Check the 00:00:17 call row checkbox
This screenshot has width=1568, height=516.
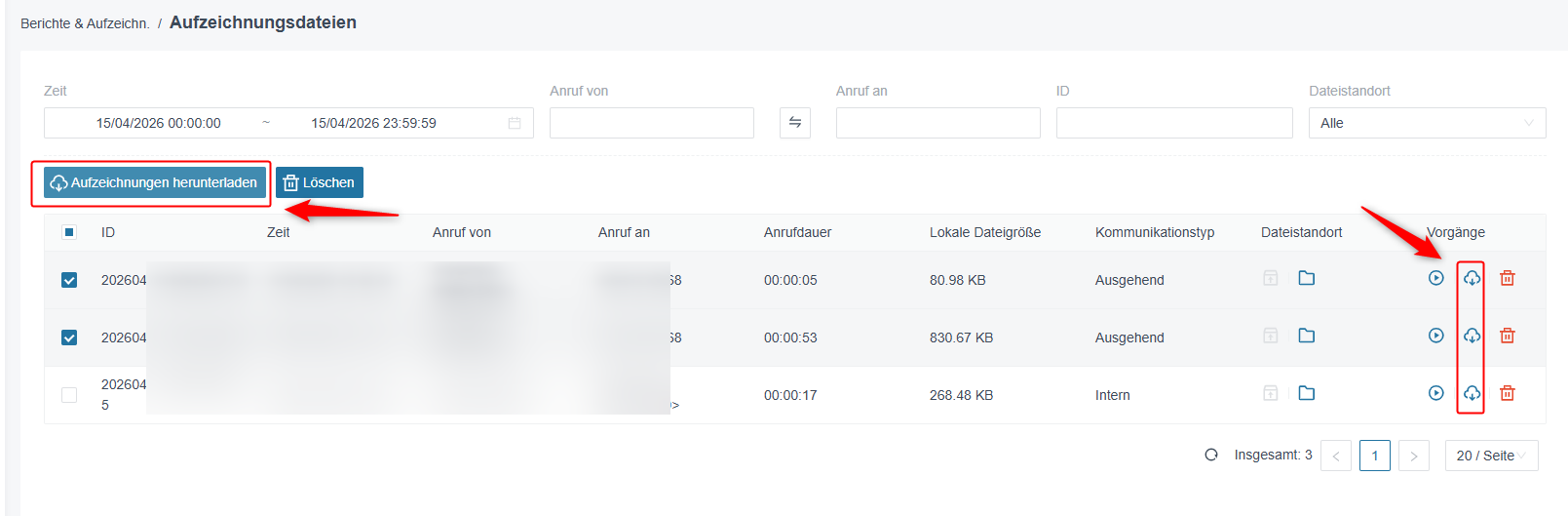pyautogui.click(x=69, y=395)
